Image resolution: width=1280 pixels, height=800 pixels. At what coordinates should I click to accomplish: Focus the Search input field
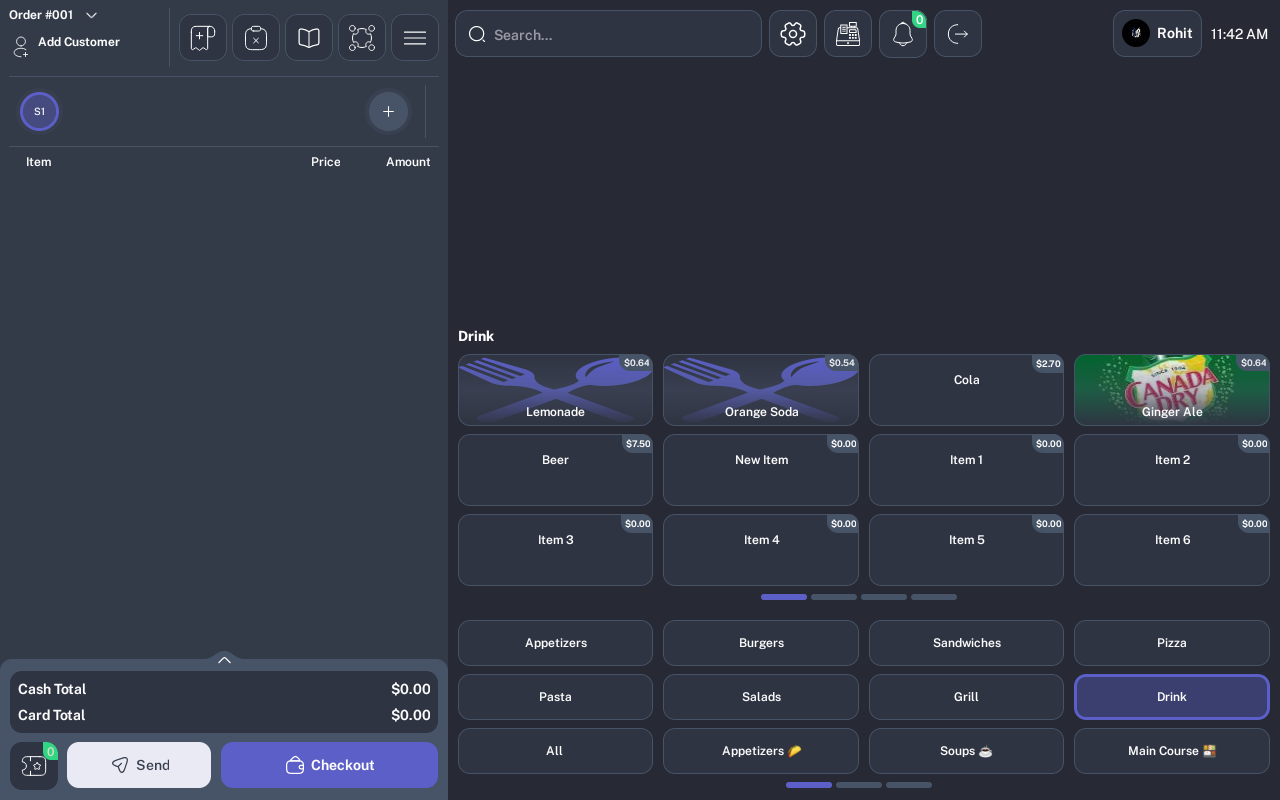tap(608, 34)
